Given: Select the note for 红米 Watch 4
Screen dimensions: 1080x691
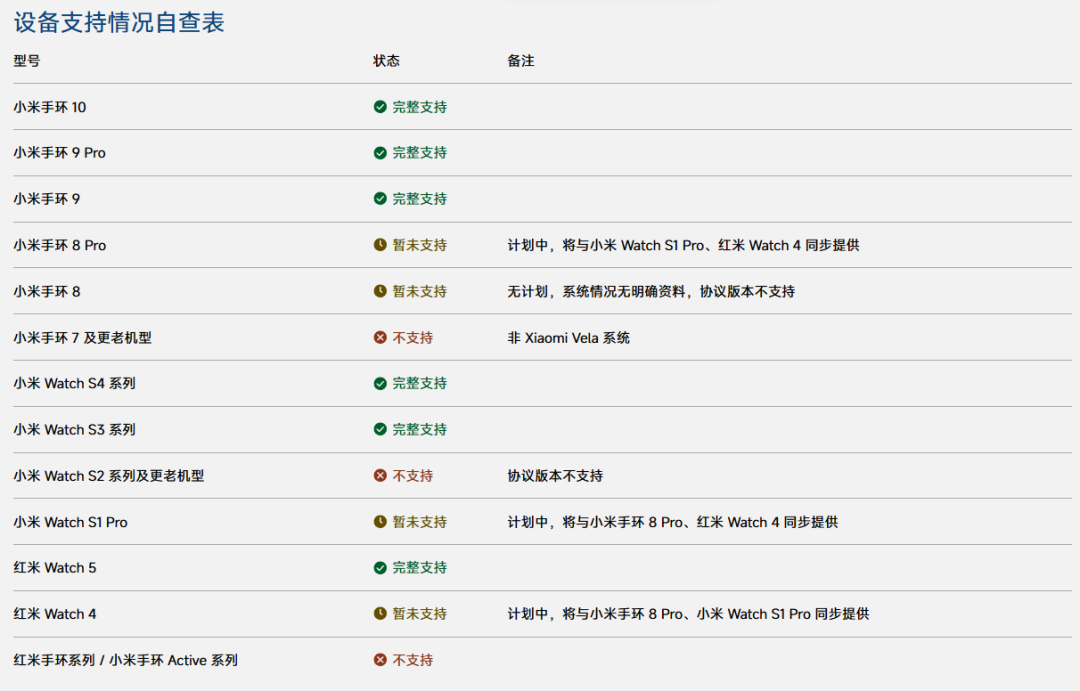Looking at the screenshot, I should pyautogui.click(x=688, y=613).
